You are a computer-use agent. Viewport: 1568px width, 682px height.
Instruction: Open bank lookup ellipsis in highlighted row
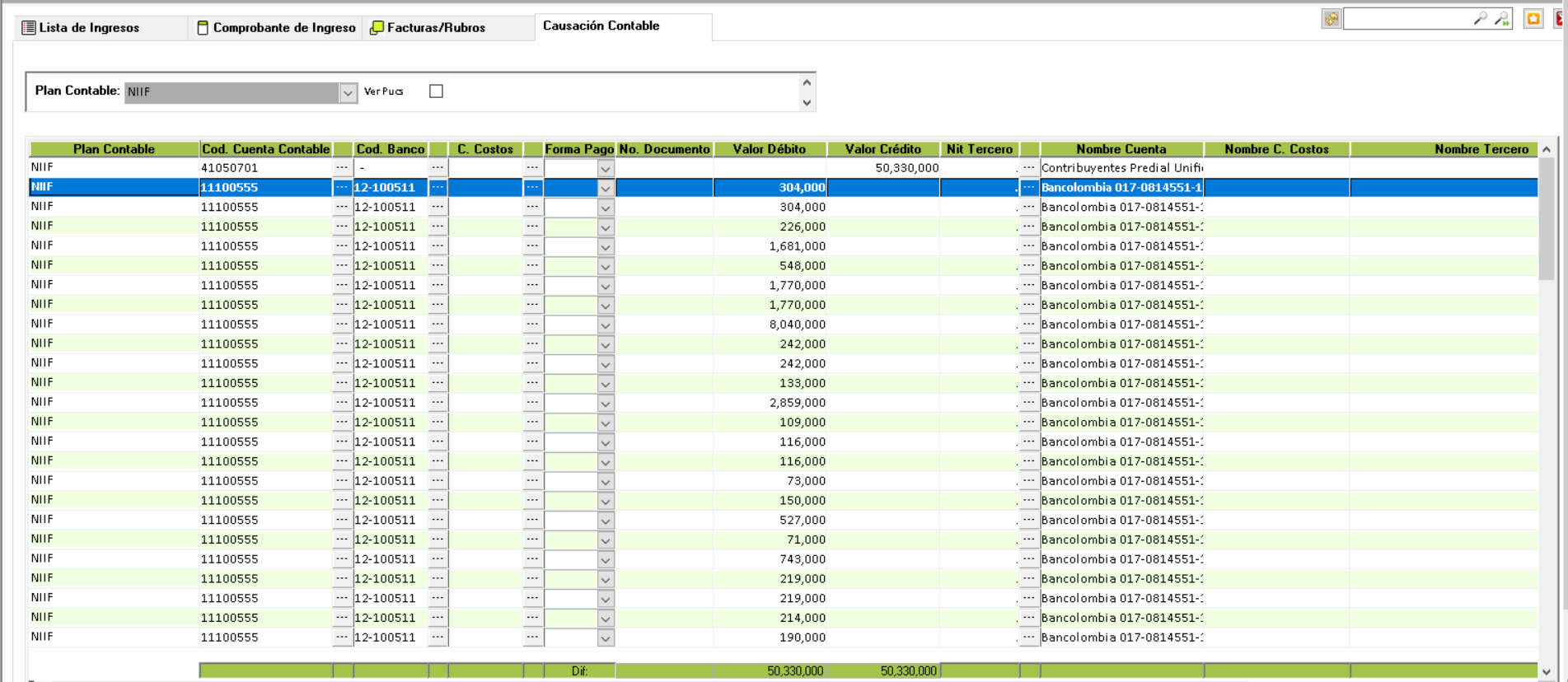tap(438, 188)
